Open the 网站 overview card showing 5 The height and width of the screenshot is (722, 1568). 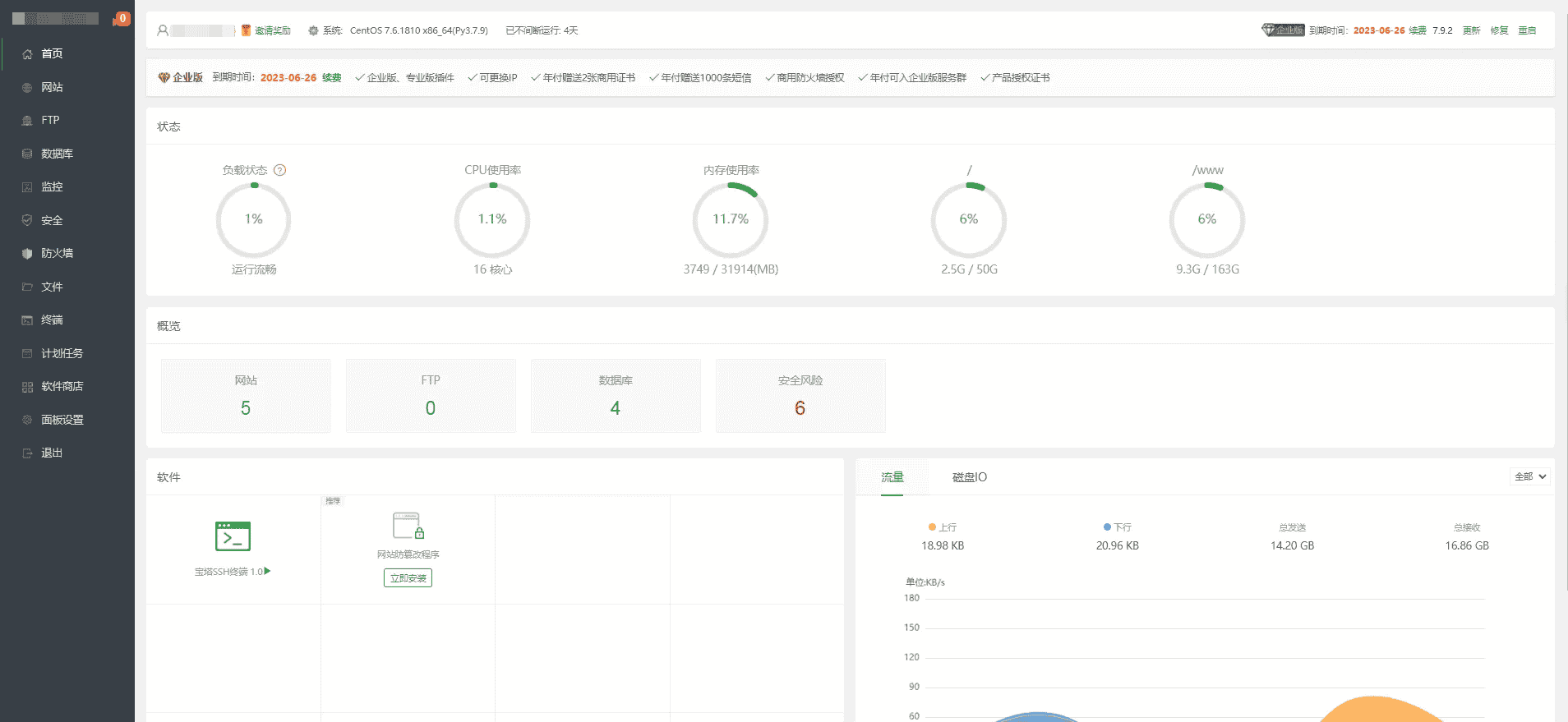pos(246,396)
